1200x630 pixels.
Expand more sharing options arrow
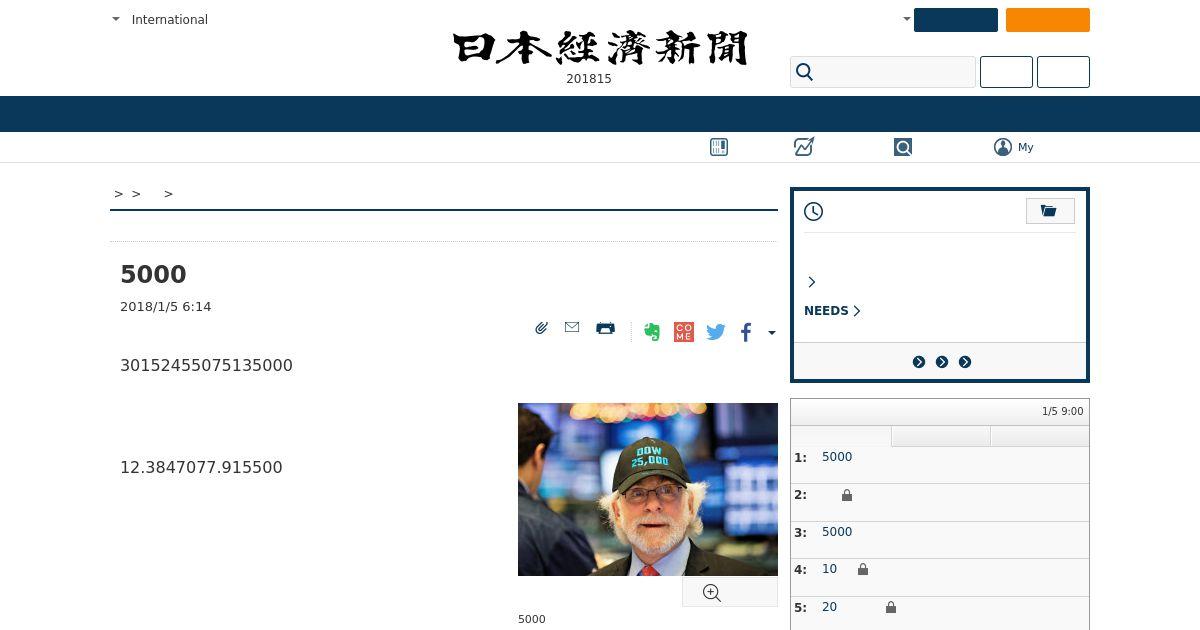click(x=772, y=333)
